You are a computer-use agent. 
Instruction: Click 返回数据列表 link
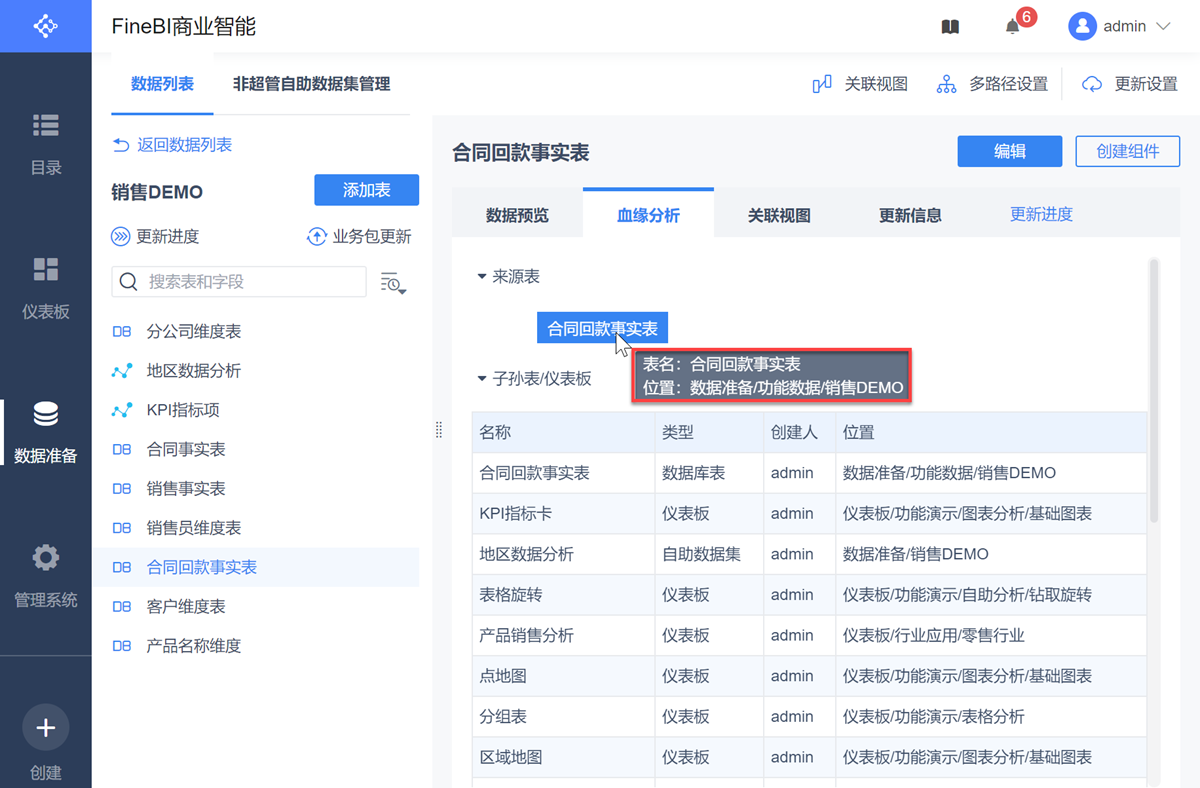click(x=185, y=145)
